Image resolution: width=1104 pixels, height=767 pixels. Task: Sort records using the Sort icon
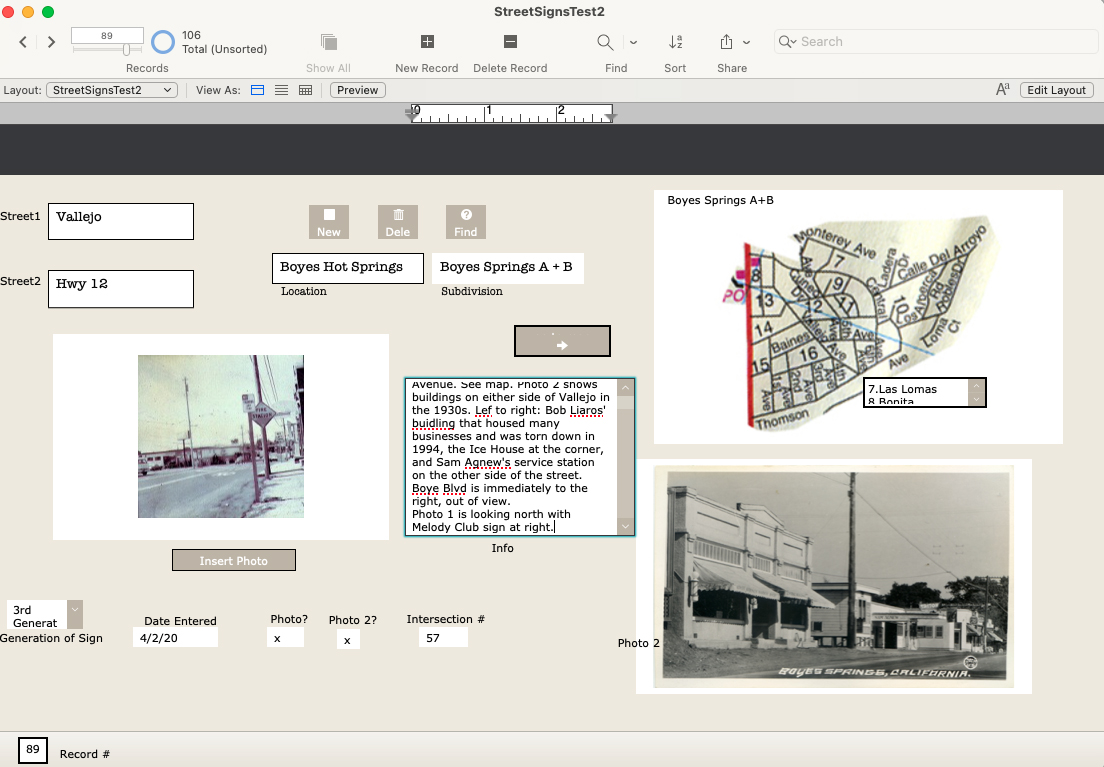pyautogui.click(x=675, y=42)
